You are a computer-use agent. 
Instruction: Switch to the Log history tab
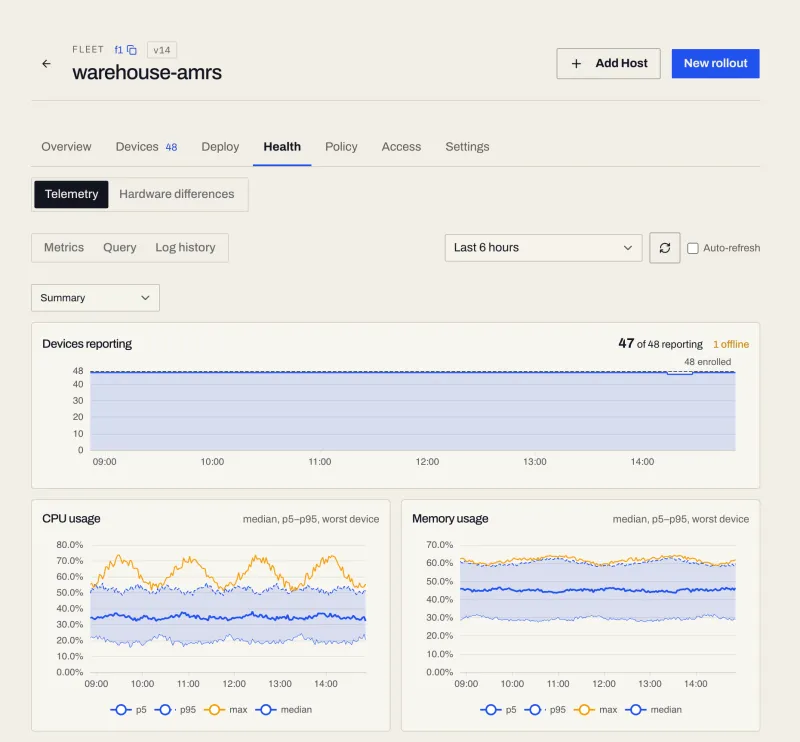coord(185,248)
